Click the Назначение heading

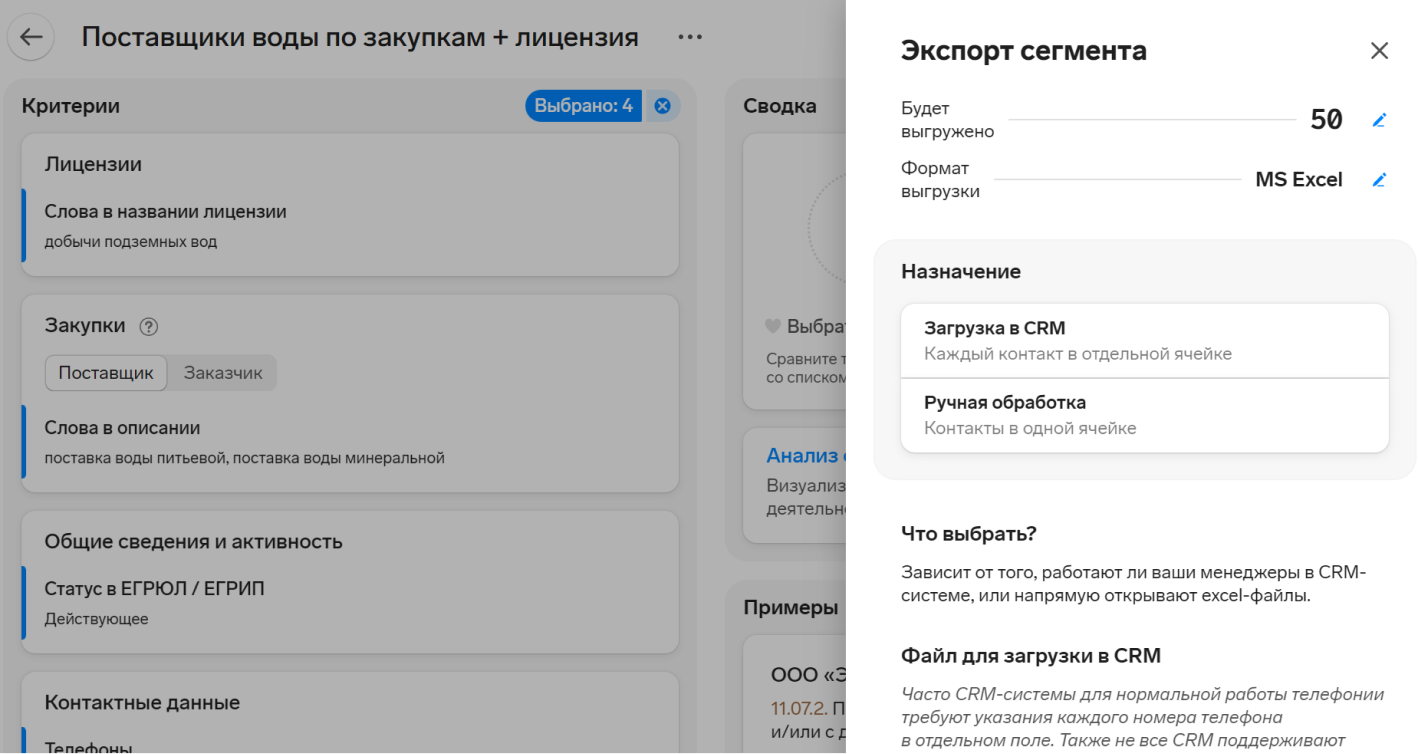pyautogui.click(x=961, y=271)
